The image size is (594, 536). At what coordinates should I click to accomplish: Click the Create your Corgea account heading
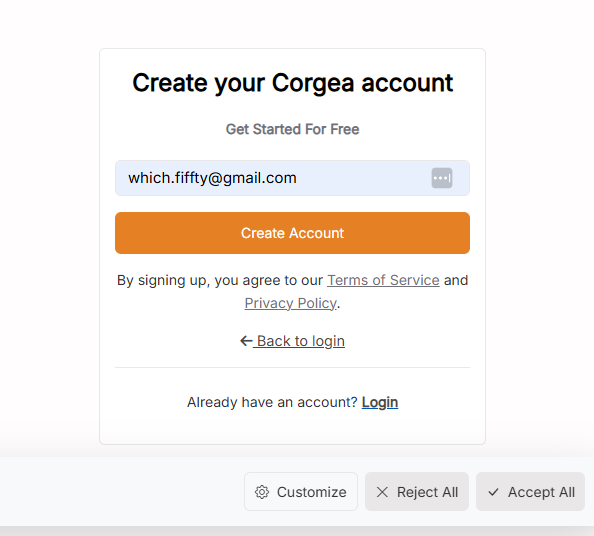coord(292,83)
